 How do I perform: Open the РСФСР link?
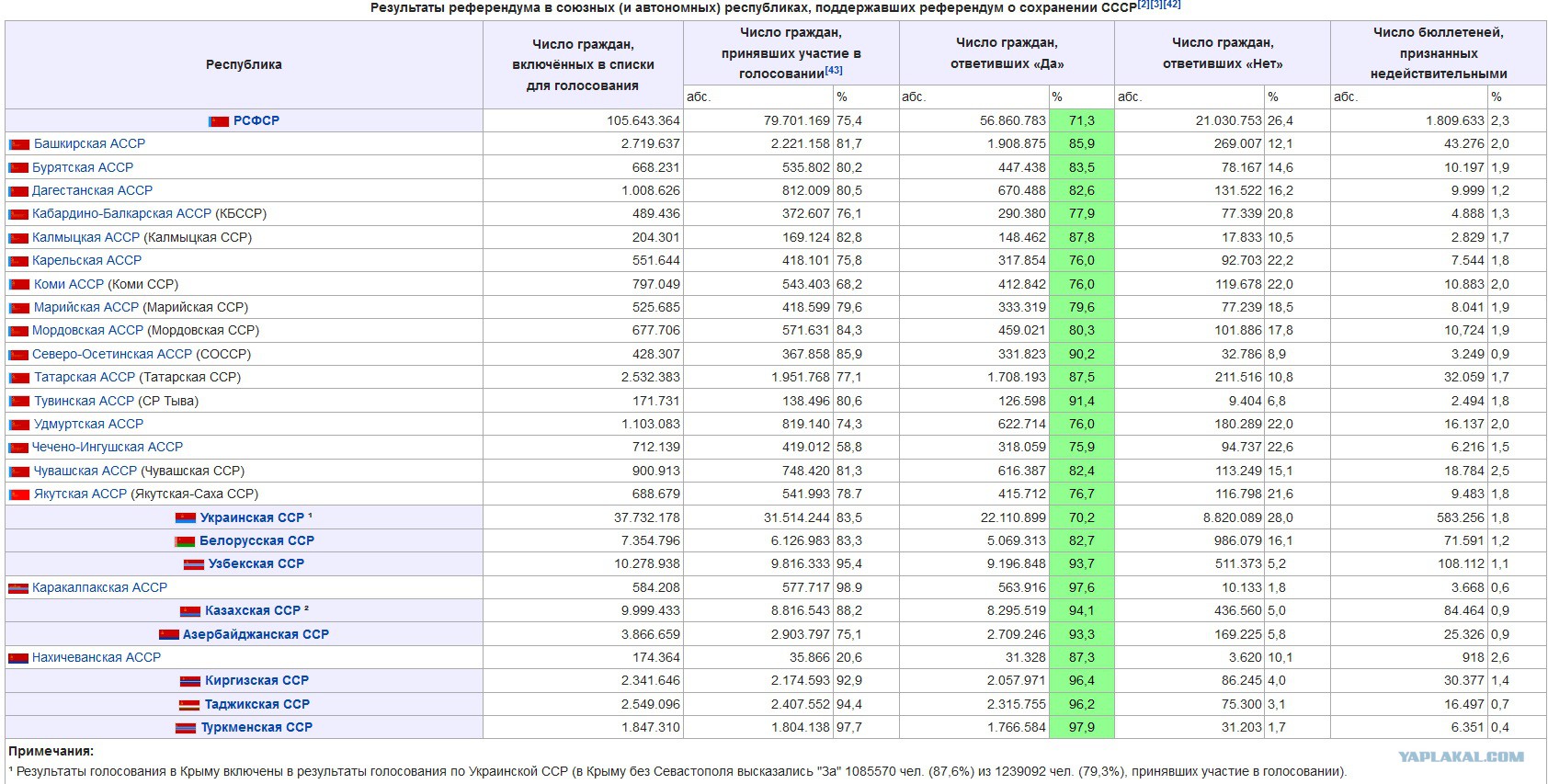point(256,120)
